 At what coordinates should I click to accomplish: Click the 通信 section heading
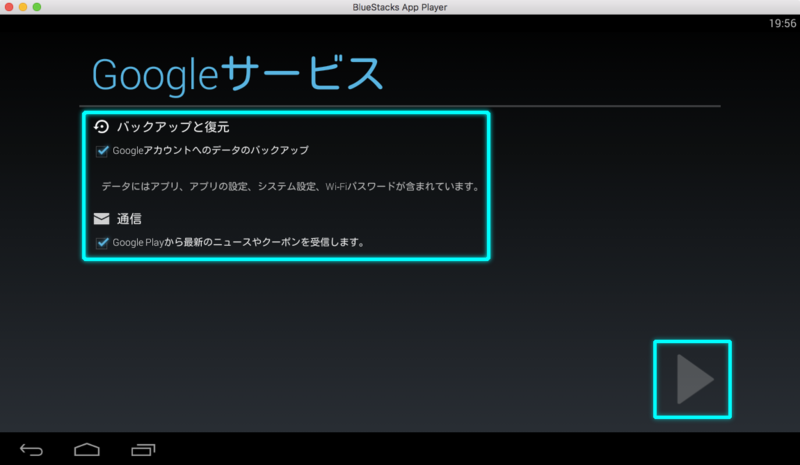(x=129, y=219)
